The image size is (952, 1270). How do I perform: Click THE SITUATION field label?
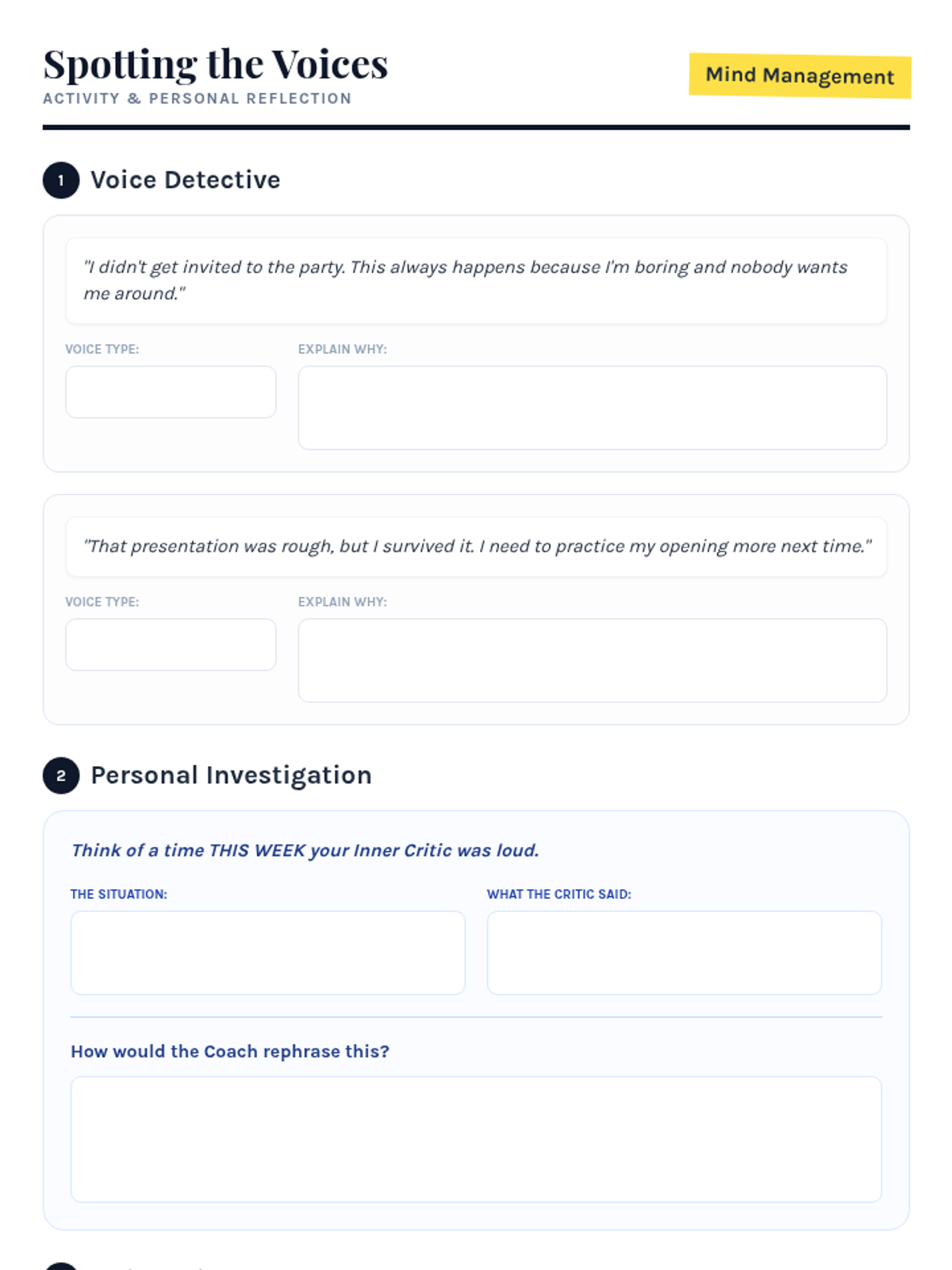pos(119,894)
